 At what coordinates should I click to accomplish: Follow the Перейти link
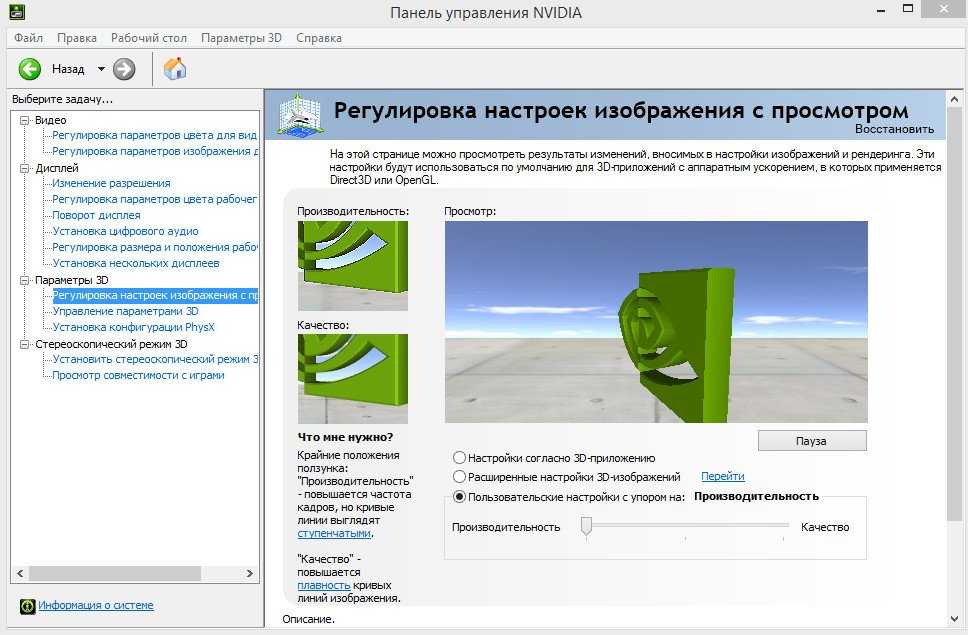[722, 477]
